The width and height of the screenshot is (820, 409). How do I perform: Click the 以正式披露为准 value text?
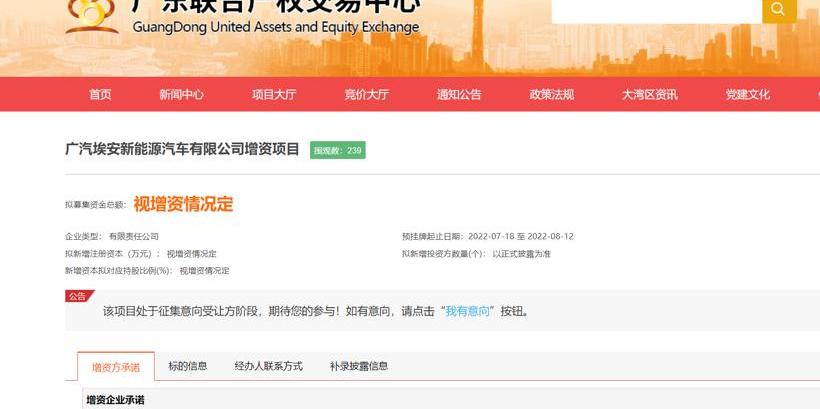[x=521, y=254]
